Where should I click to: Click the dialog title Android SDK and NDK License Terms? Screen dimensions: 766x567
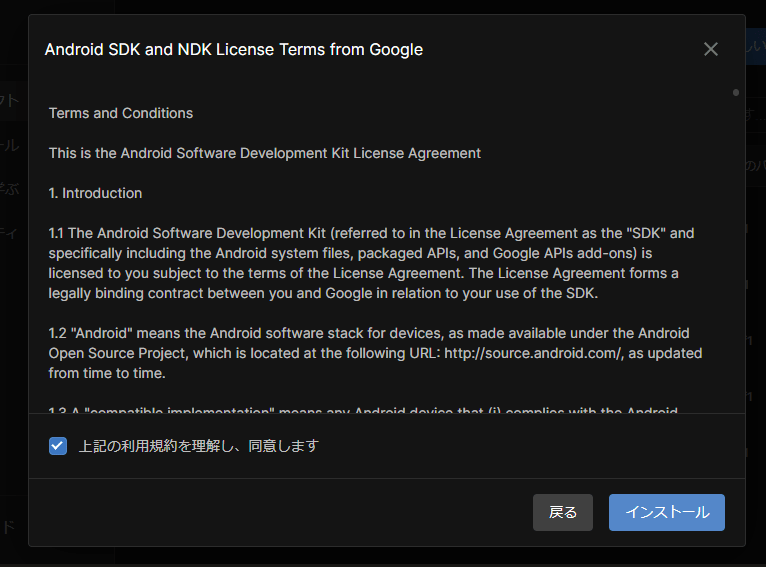234,49
